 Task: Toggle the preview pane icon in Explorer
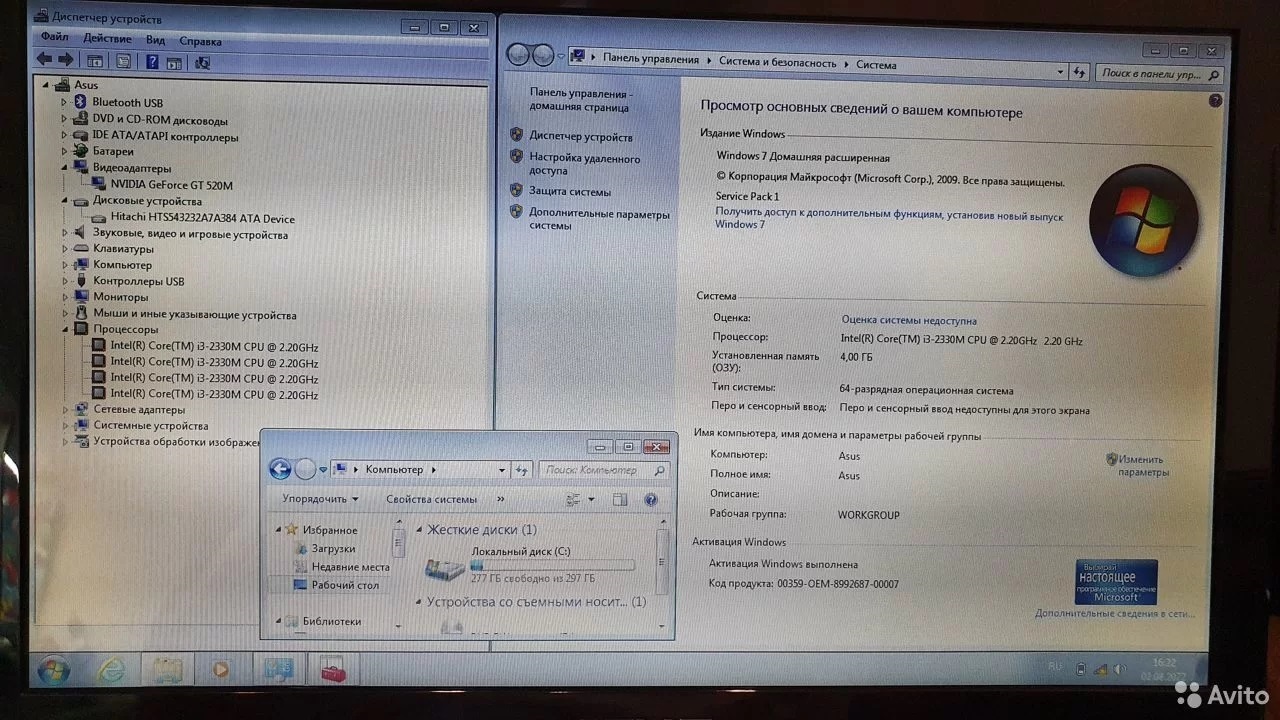620,499
